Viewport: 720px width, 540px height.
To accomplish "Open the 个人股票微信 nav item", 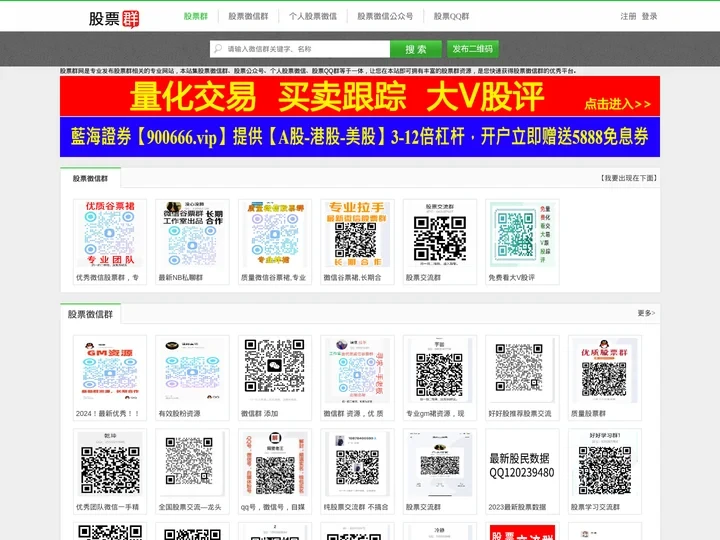I will (313, 16).
